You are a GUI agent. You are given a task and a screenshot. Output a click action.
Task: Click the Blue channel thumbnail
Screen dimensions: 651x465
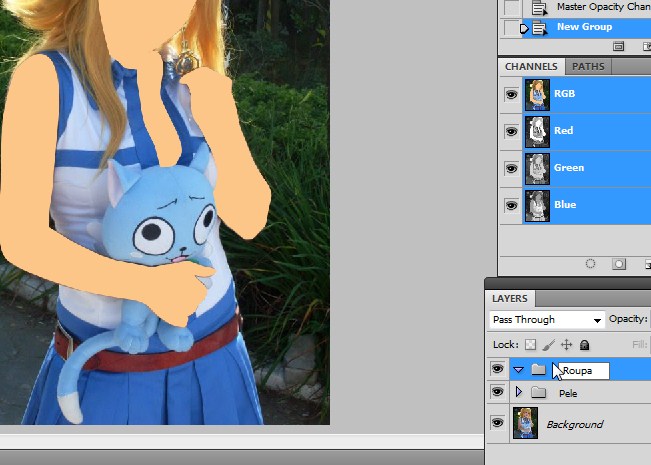point(537,206)
